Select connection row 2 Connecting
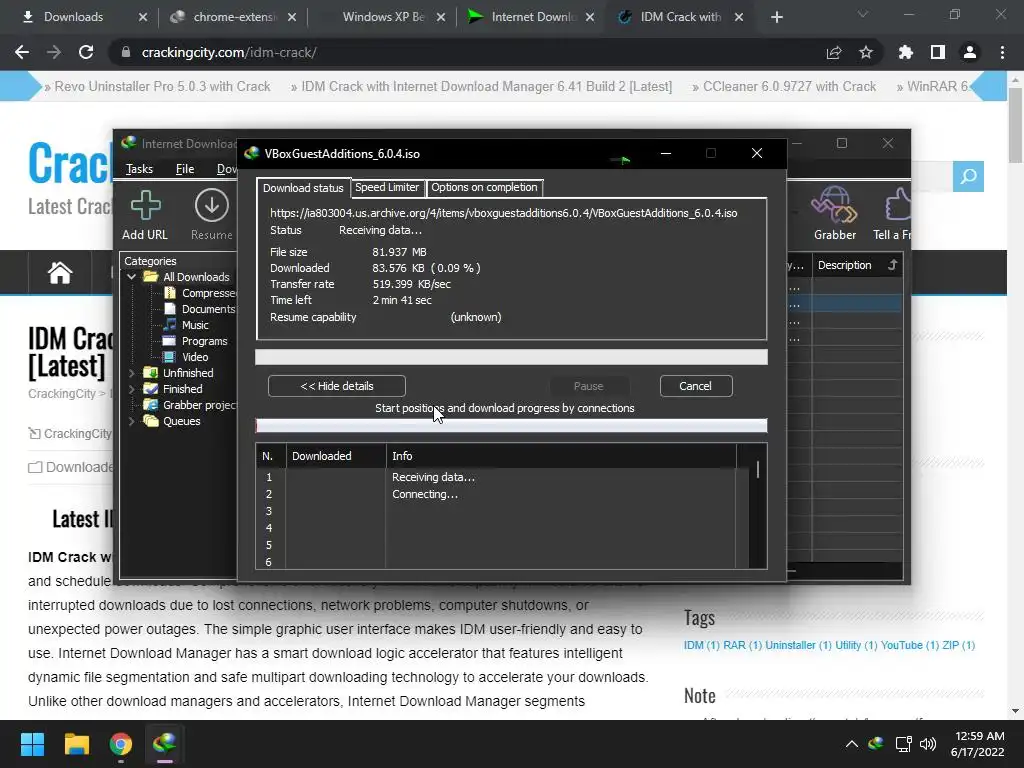 point(496,494)
